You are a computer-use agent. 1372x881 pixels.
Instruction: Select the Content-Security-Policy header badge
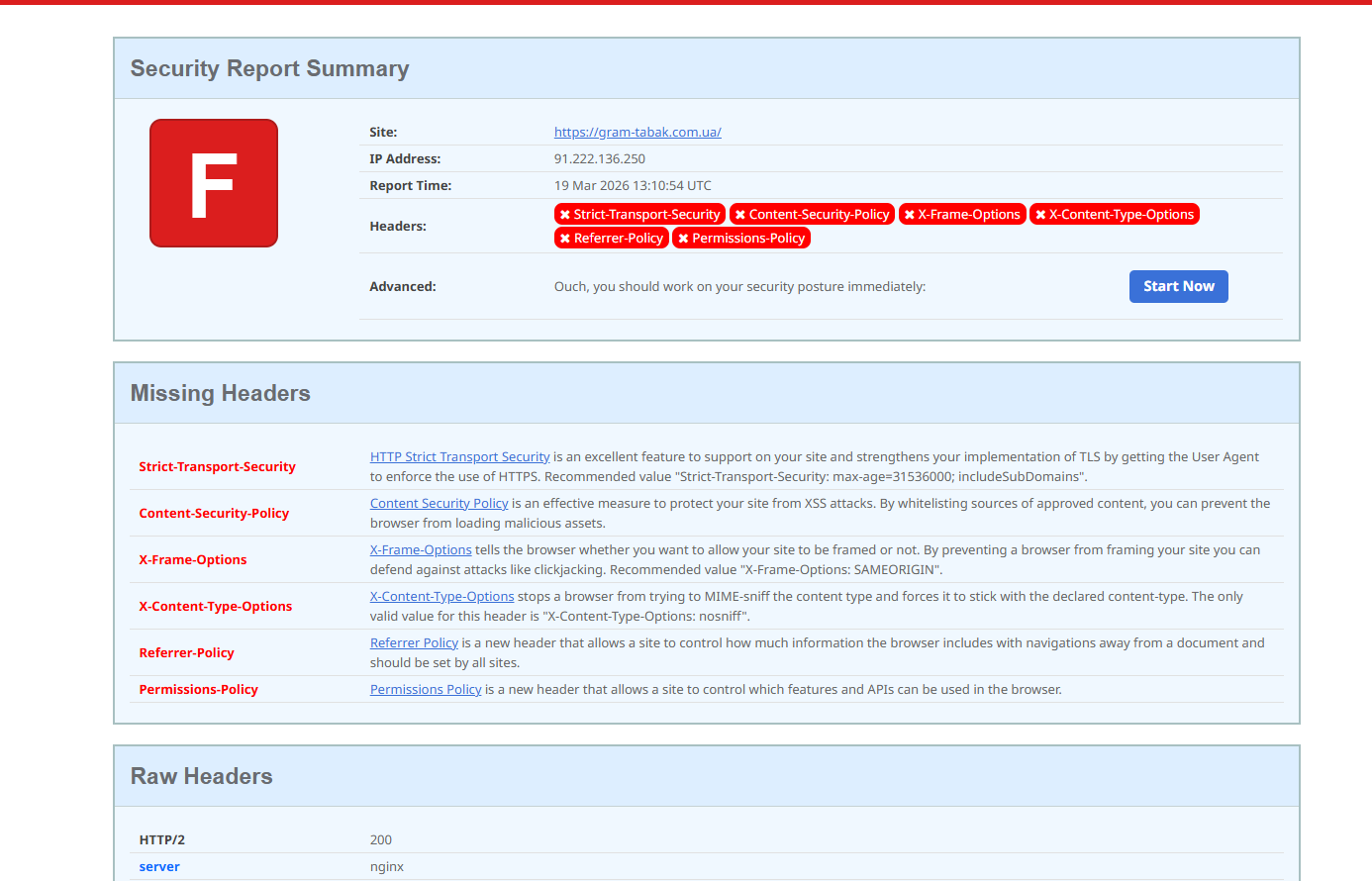[x=812, y=214]
